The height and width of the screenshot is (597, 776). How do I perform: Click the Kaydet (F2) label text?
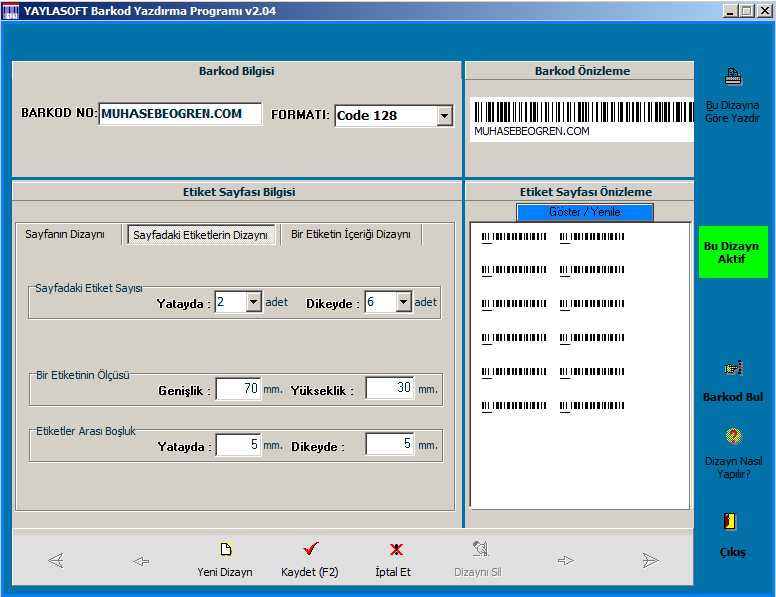(x=310, y=572)
